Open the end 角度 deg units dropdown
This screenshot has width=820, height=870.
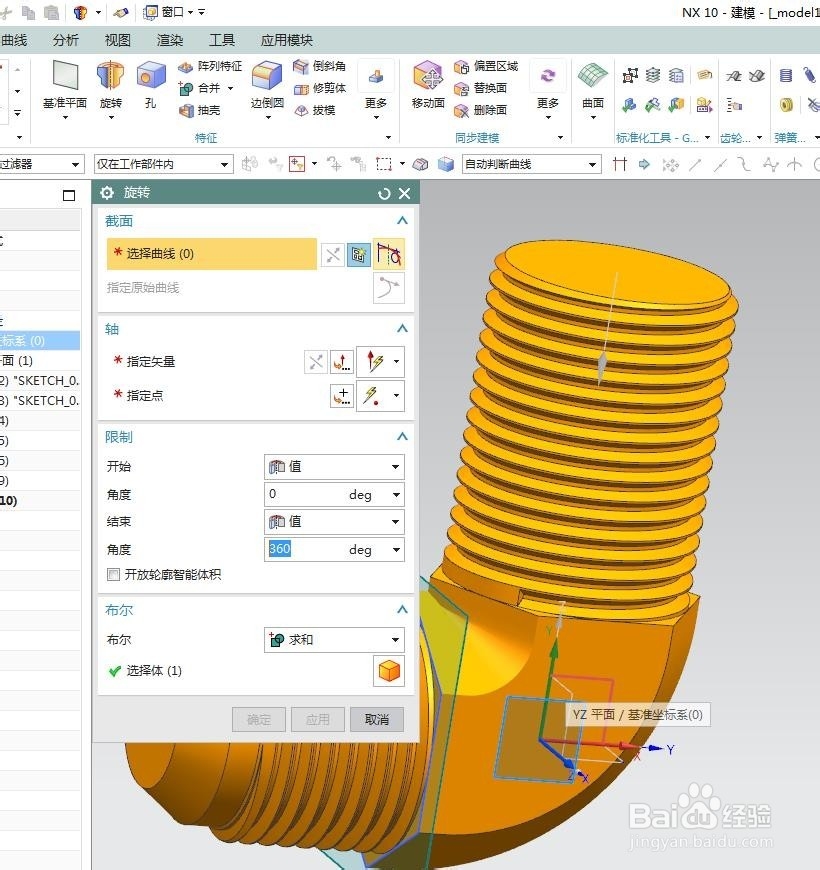(x=397, y=550)
